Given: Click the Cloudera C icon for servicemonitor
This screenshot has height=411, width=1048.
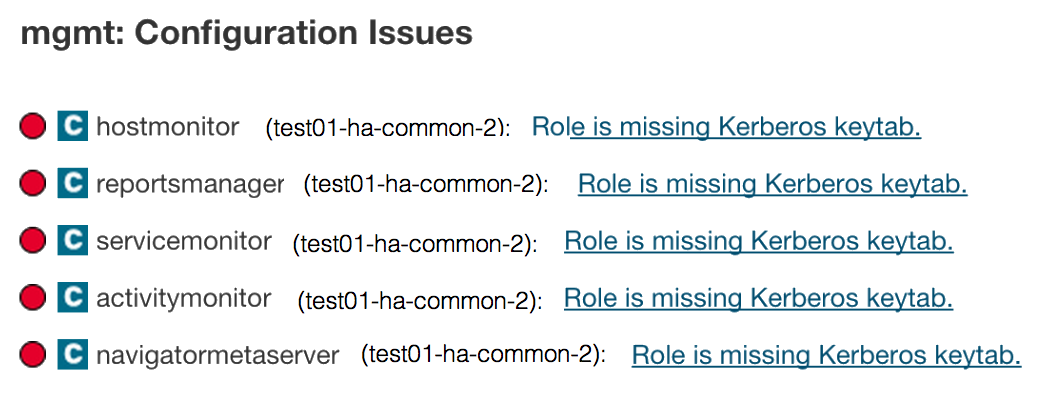Looking at the screenshot, I should [72, 241].
